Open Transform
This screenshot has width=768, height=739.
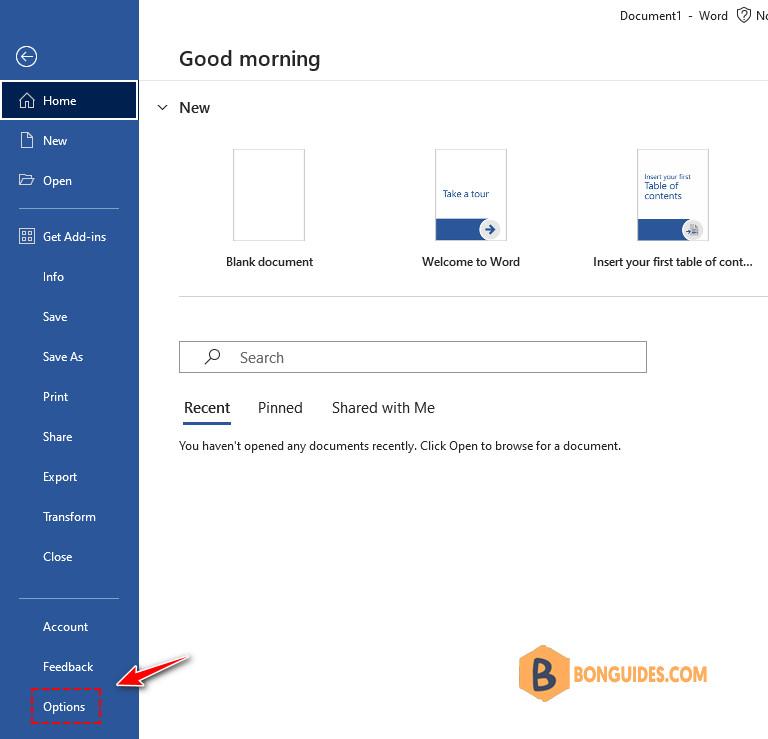[x=69, y=517]
